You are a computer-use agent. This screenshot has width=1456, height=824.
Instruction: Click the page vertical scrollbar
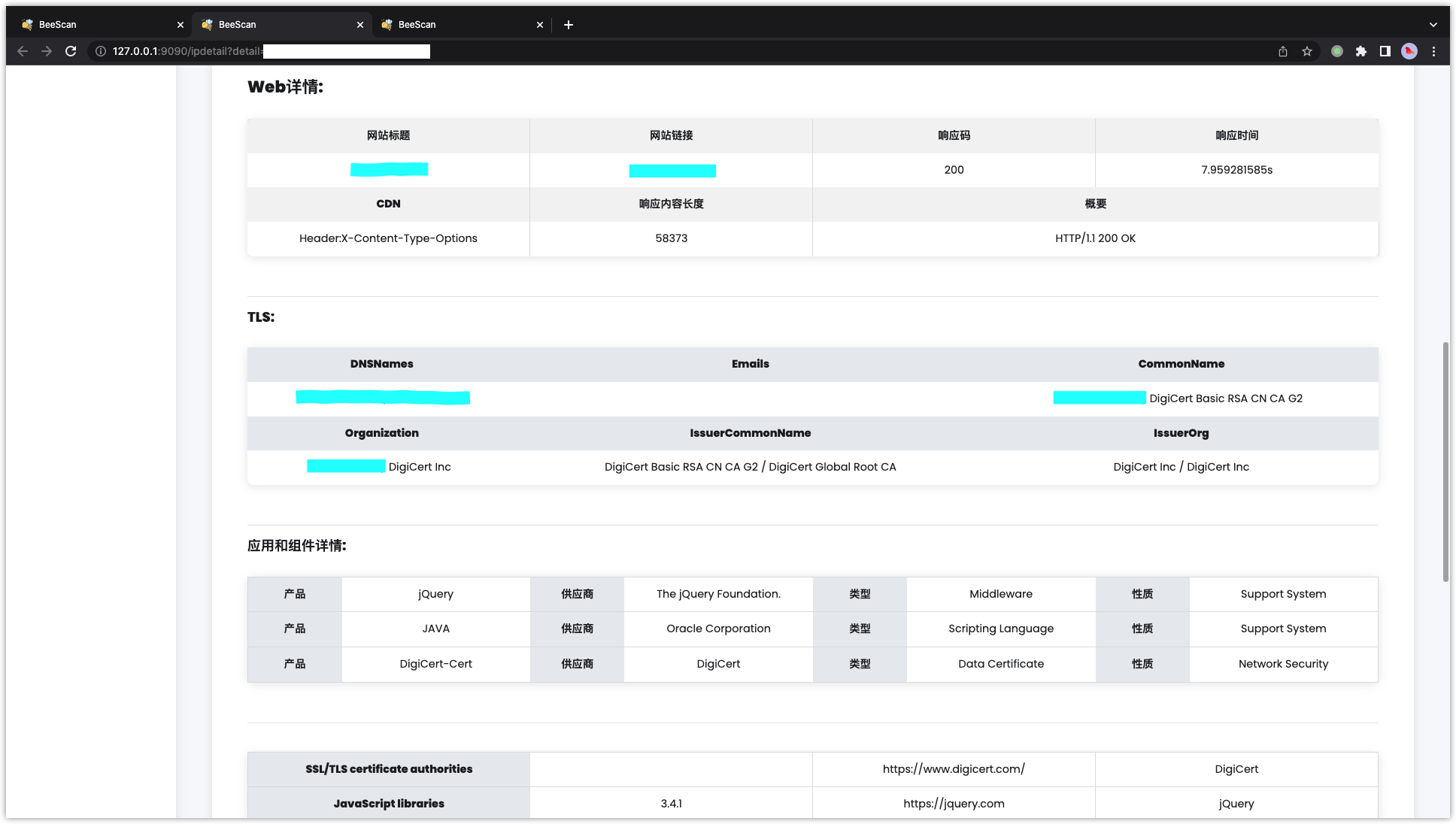click(1445, 462)
